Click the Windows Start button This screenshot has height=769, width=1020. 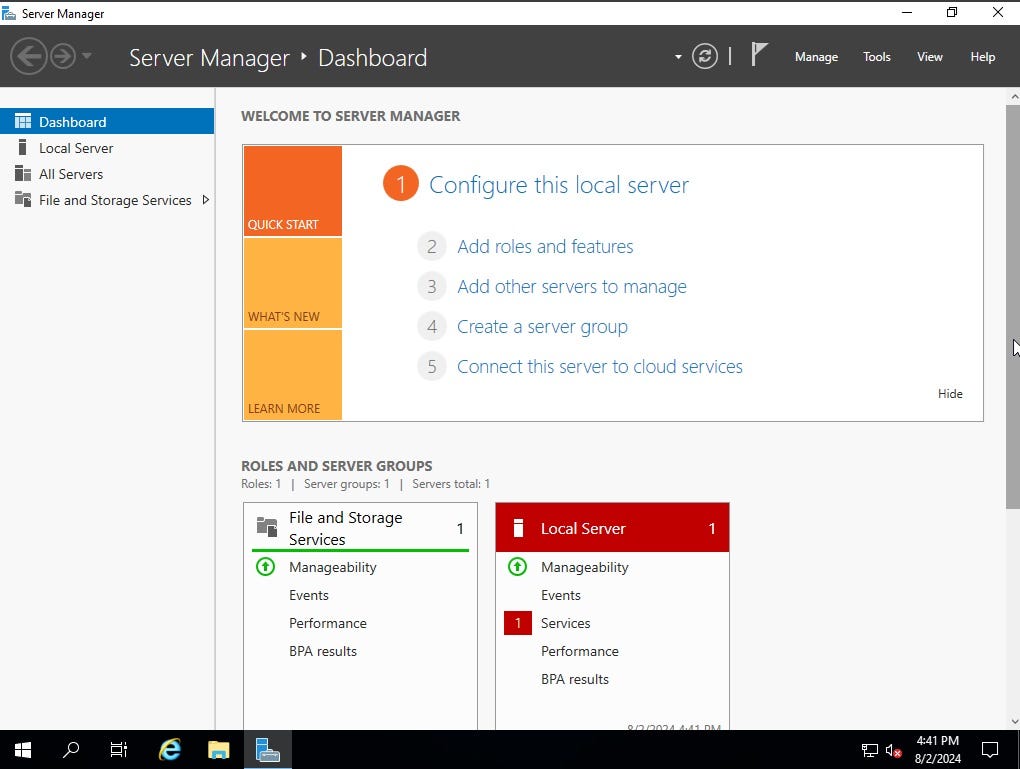point(21,749)
